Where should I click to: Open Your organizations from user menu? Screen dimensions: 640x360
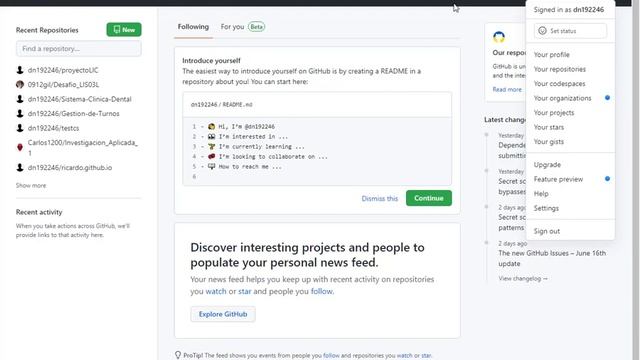coord(562,98)
